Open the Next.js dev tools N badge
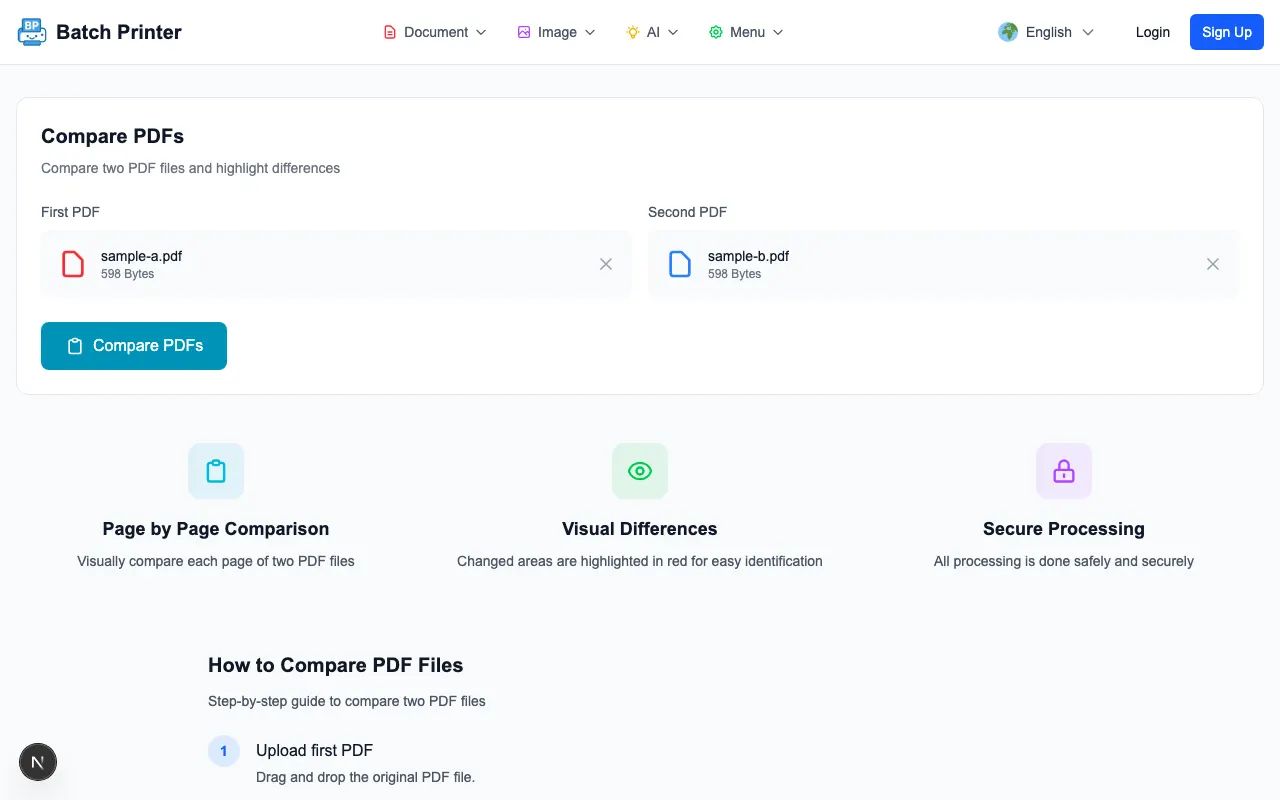The width and height of the screenshot is (1280, 800). [38, 763]
